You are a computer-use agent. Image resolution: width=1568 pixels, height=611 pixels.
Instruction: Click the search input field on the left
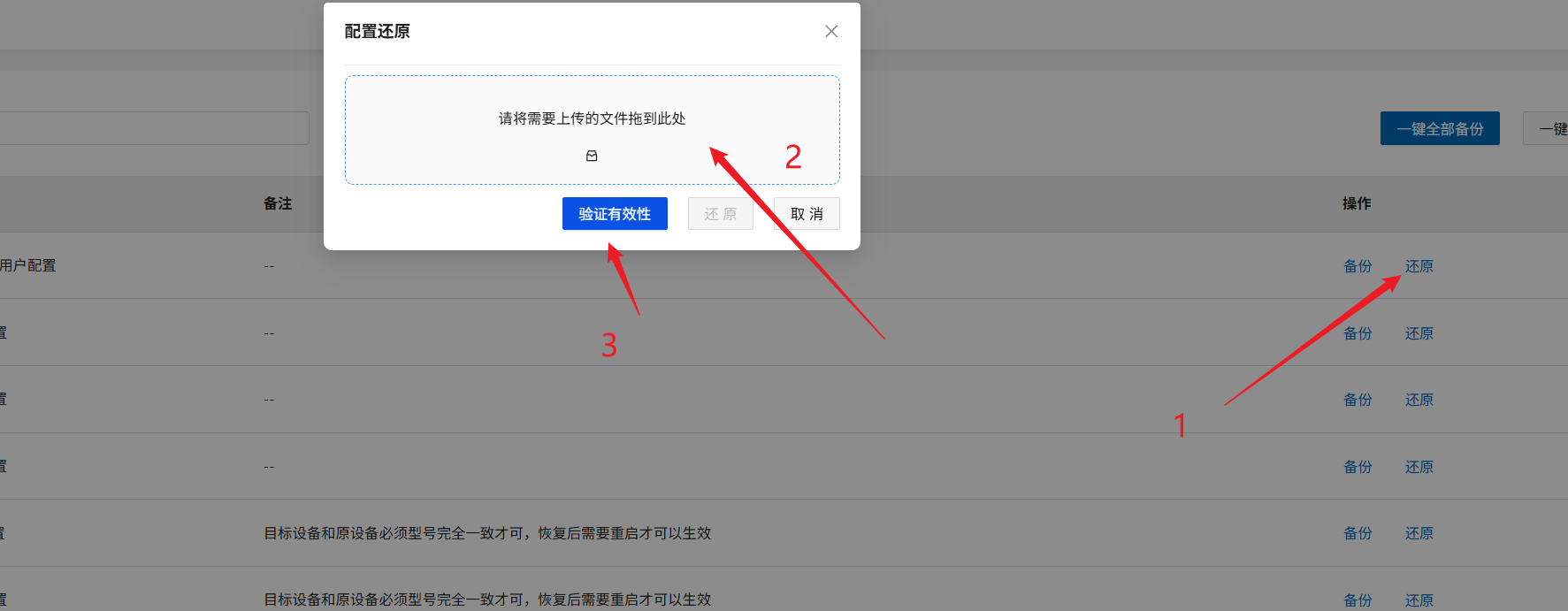pos(155,128)
